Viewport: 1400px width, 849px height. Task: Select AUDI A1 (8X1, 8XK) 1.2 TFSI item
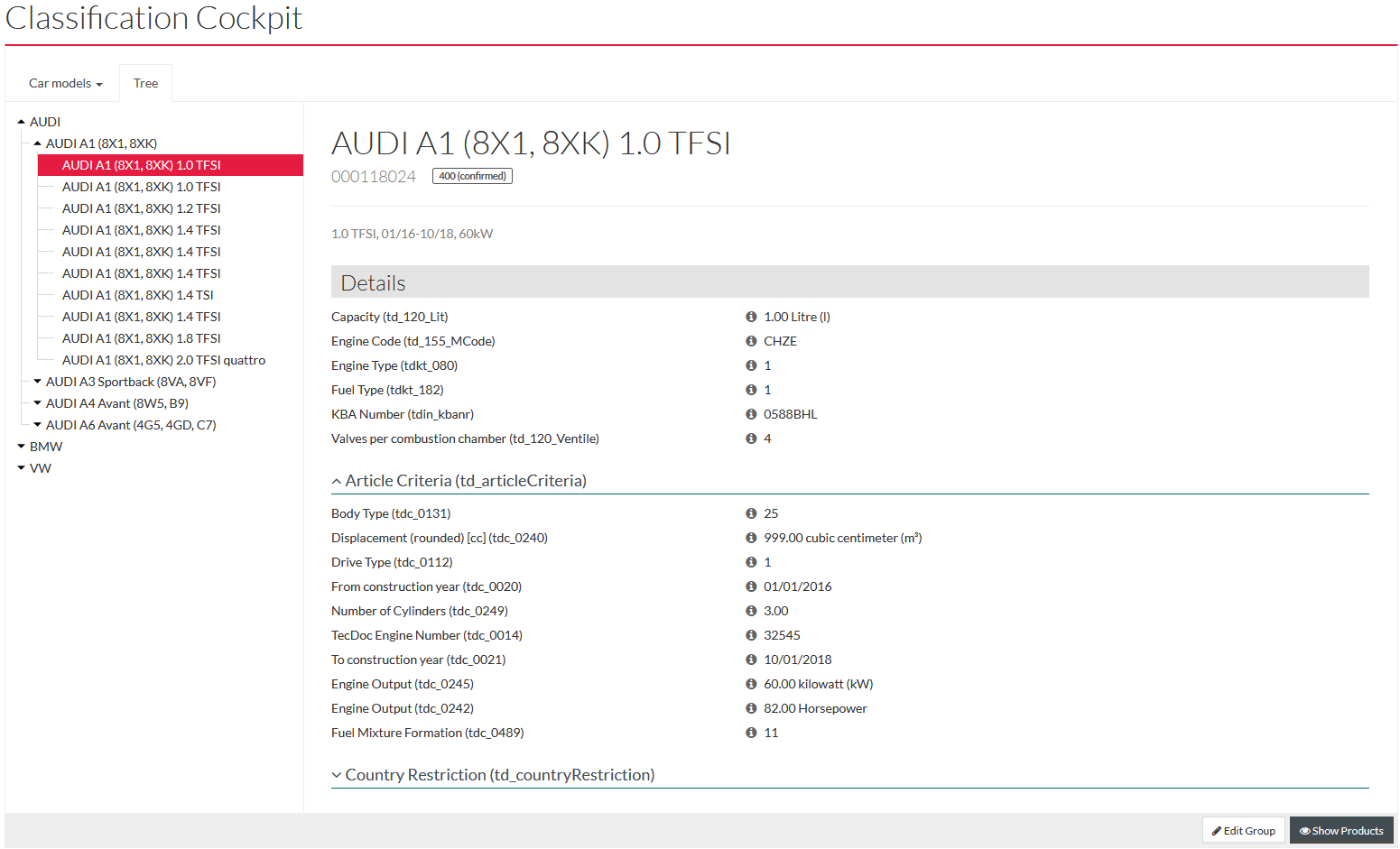(x=142, y=208)
